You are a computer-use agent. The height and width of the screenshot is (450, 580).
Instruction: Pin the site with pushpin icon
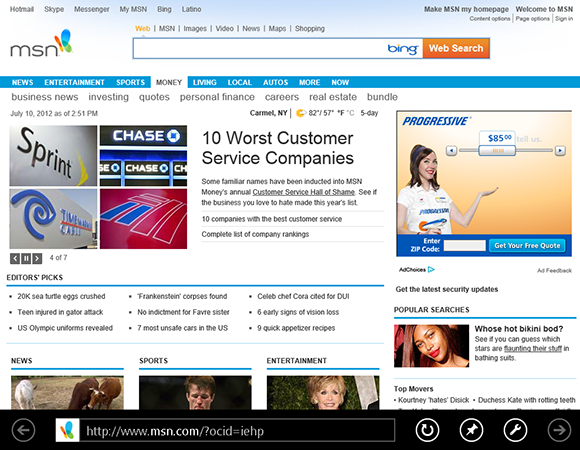pyautogui.click(x=471, y=430)
